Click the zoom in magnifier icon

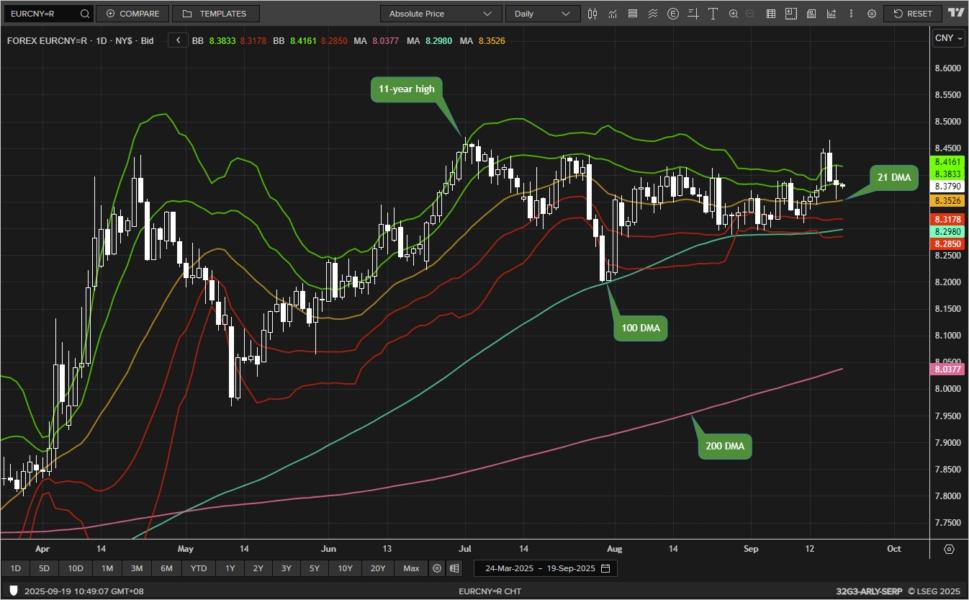734,14
